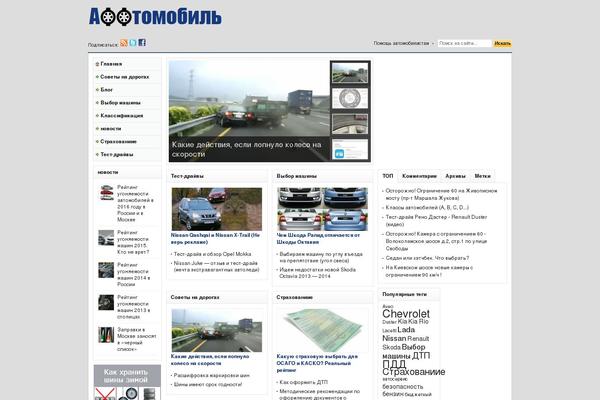The image size is (600, 400).
Task: Open the Как хранить шины зимой banner
Action: click(126, 376)
